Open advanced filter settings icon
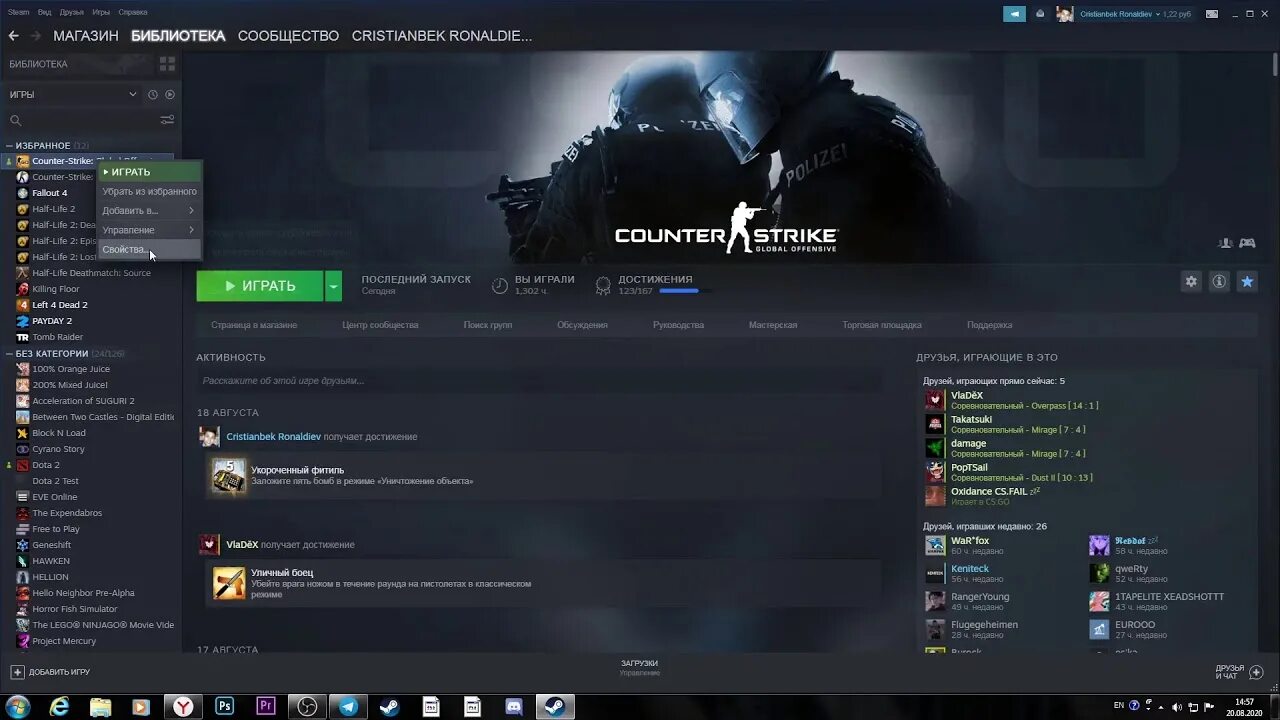The width and height of the screenshot is (1280, 720). coord(167,120)
